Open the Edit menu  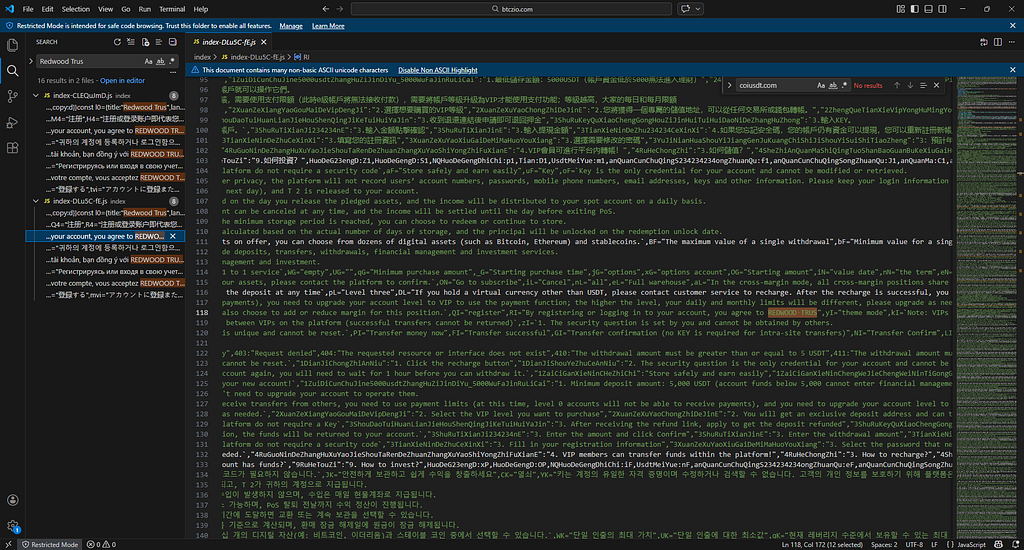click(48, 9)
